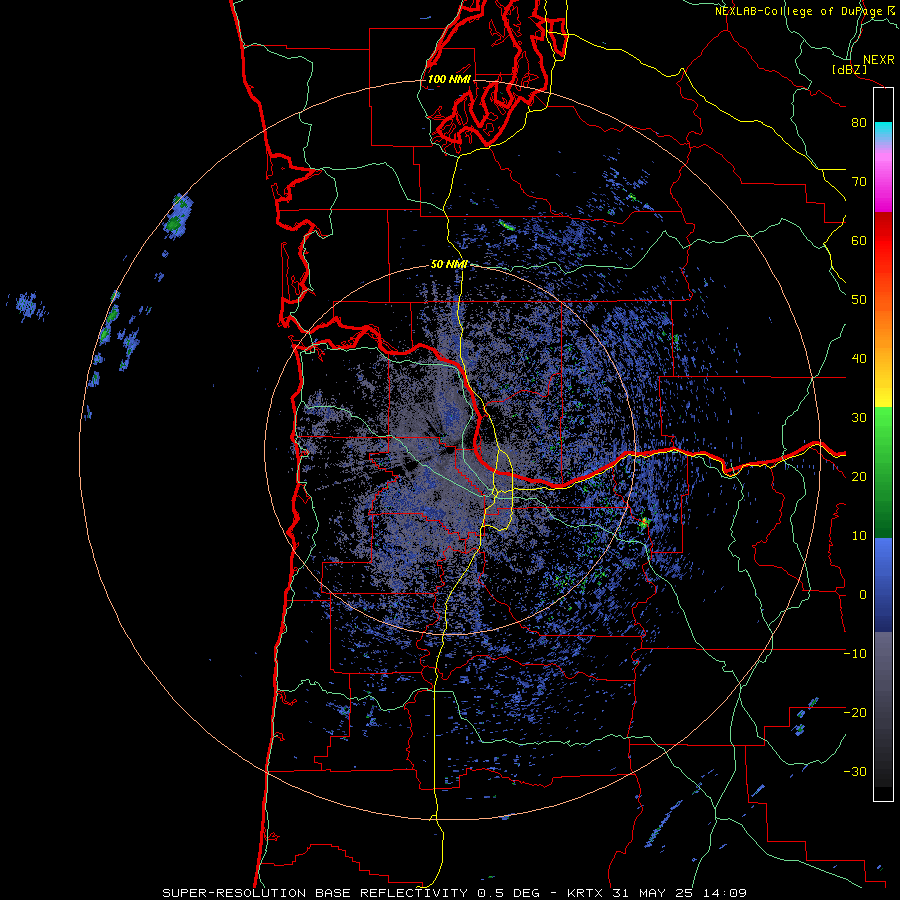Click the 30 value on dBZ scale

pos(859,418)
